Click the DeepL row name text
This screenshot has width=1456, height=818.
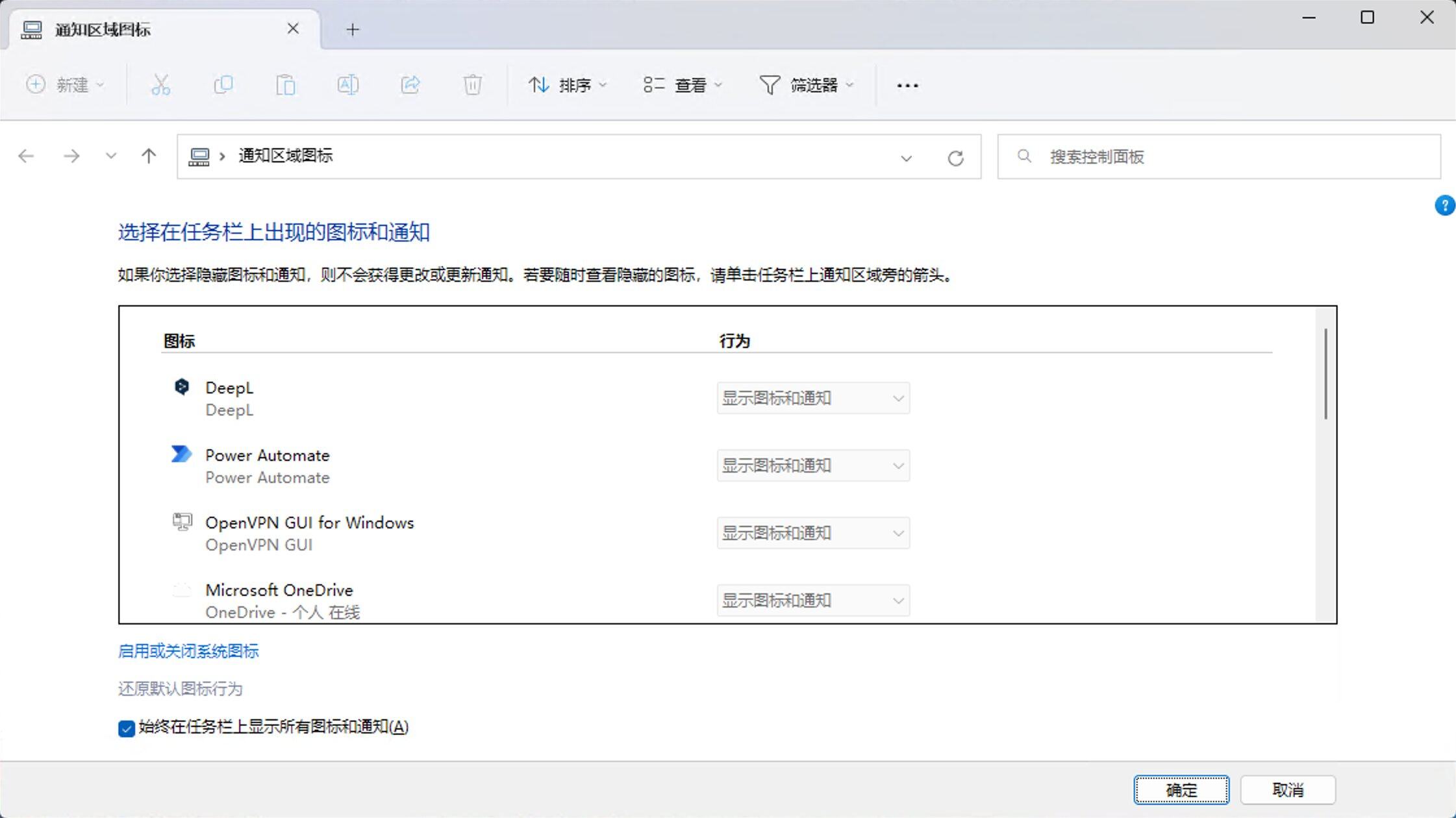coord(229,388)
